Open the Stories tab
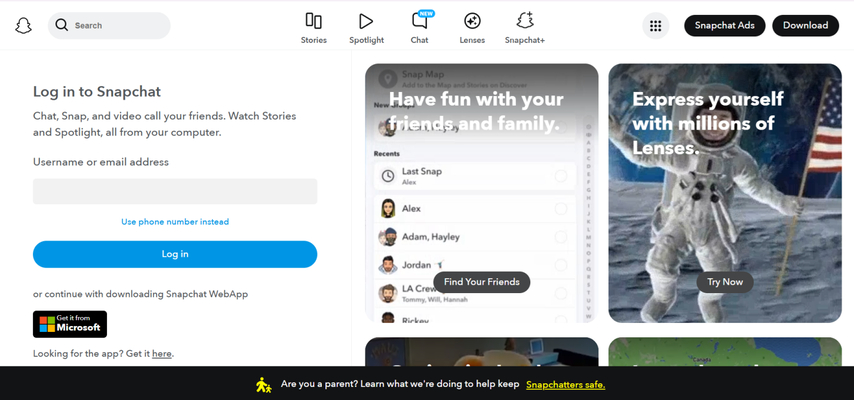 tap(314, 28)
